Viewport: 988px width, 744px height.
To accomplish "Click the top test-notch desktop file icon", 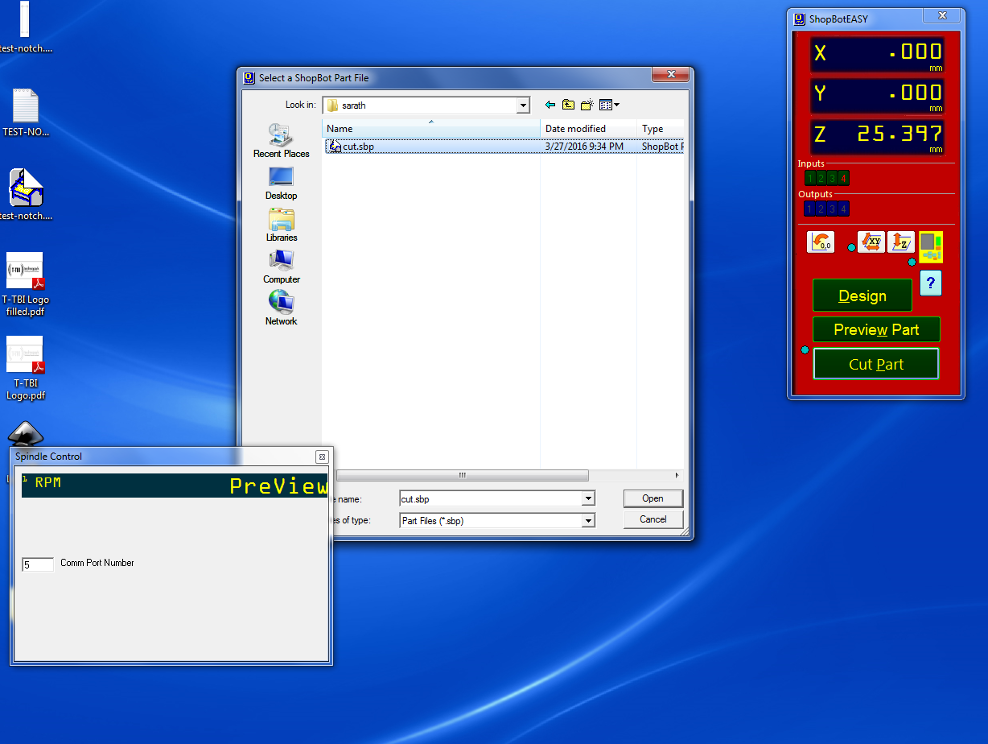I will (x=25, y=27).
